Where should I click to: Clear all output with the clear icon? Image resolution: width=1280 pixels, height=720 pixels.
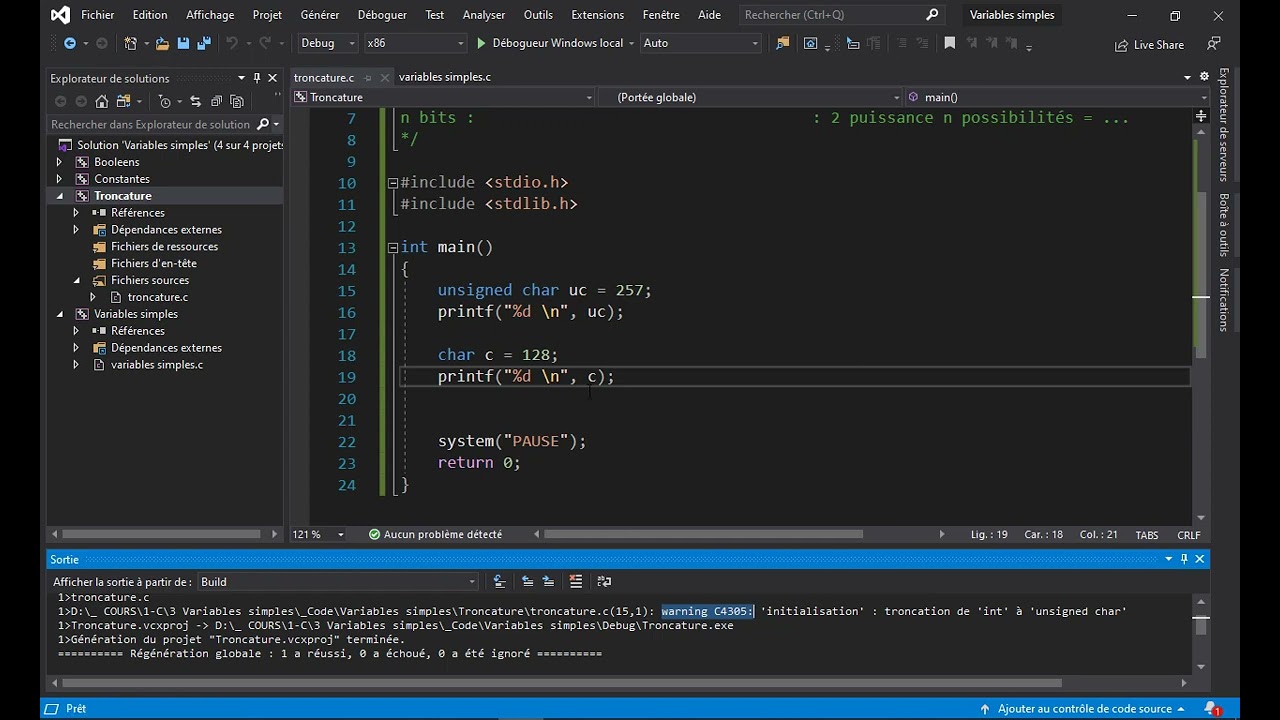(576, 581)
